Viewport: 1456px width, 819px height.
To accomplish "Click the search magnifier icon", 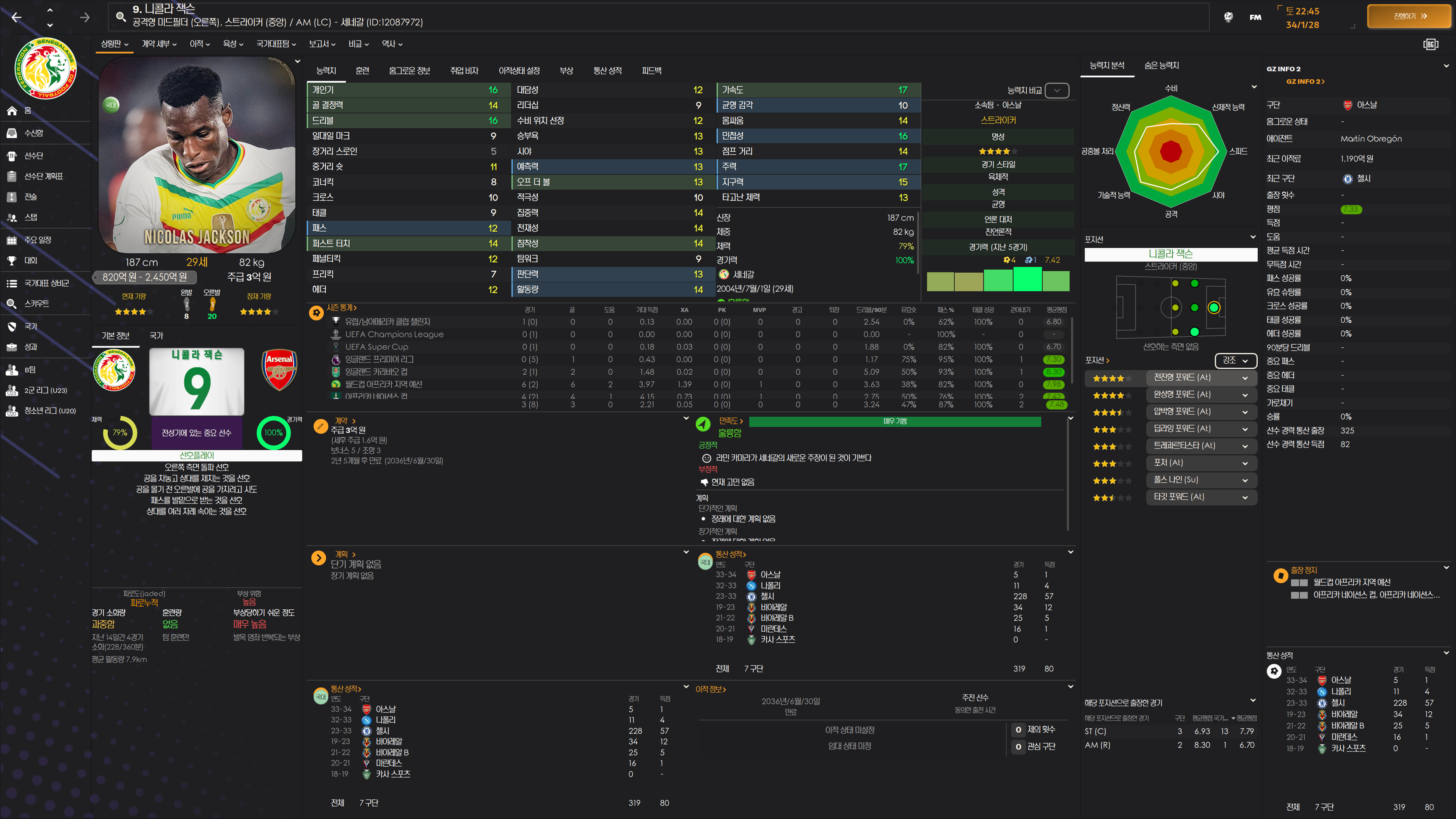I will point(121,16).
